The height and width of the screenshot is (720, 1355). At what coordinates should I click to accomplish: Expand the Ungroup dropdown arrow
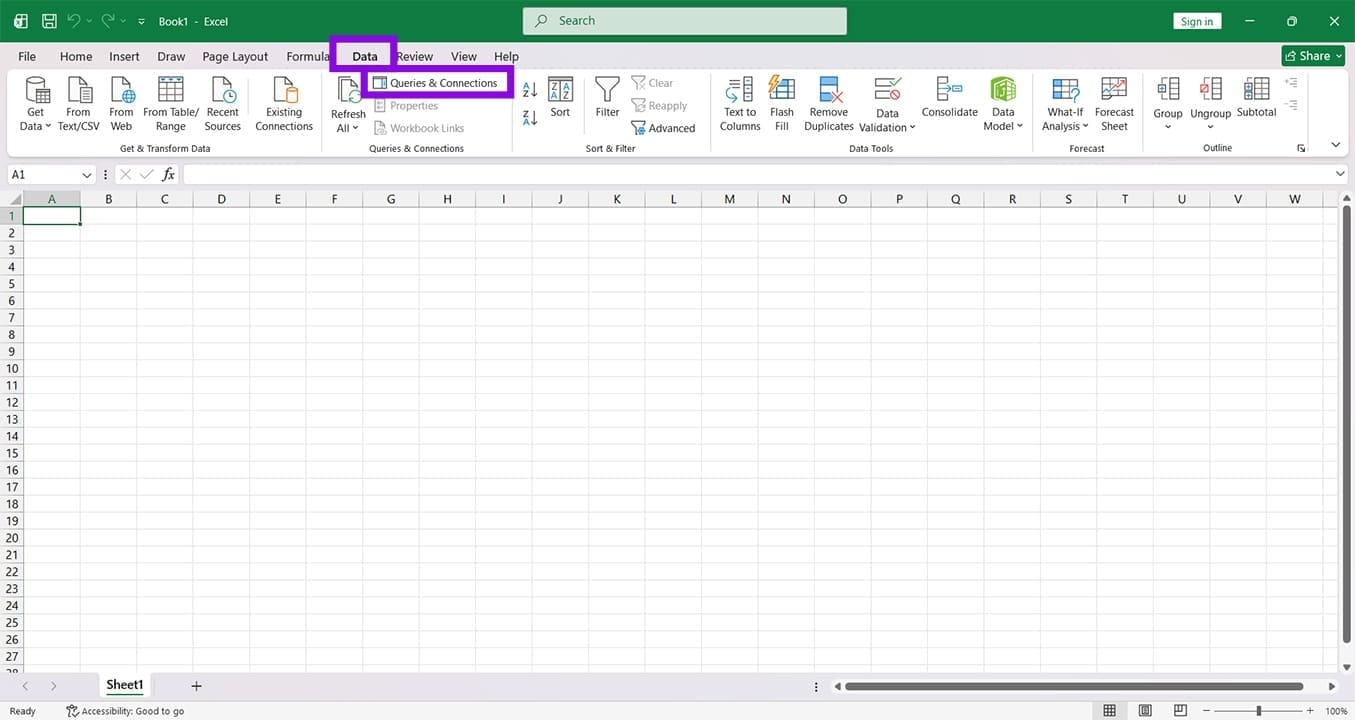[1210, 127]
